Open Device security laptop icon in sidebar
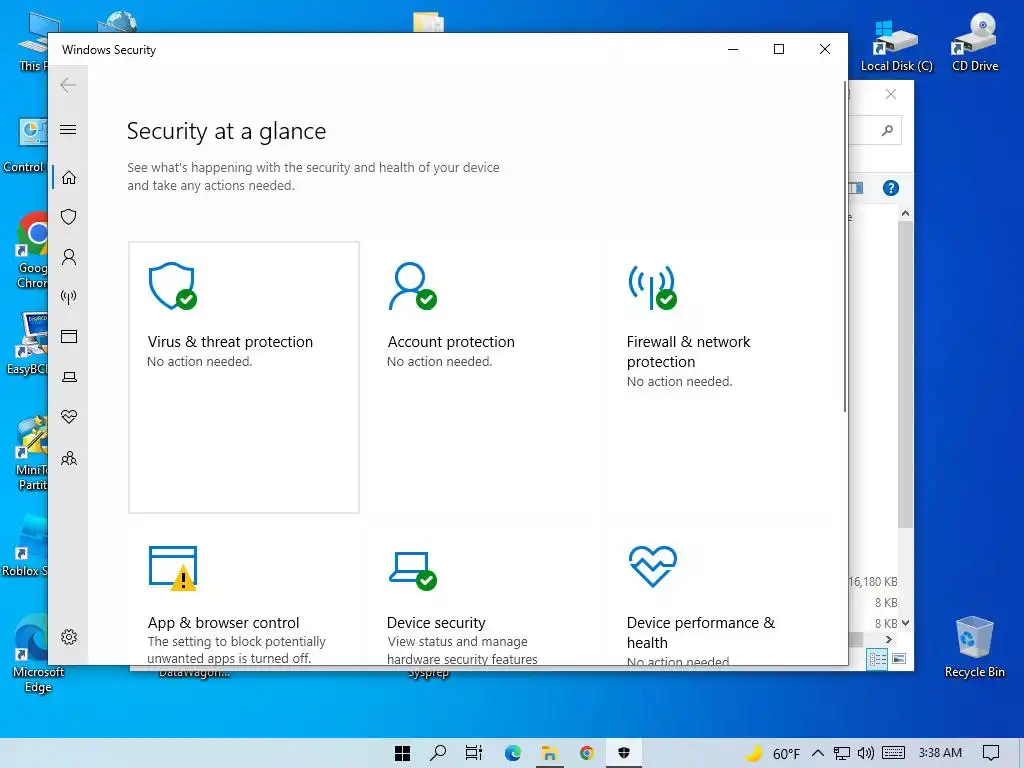Image resolution: width=1024 pixels, height=768 pixels. [x=69, y=377]
